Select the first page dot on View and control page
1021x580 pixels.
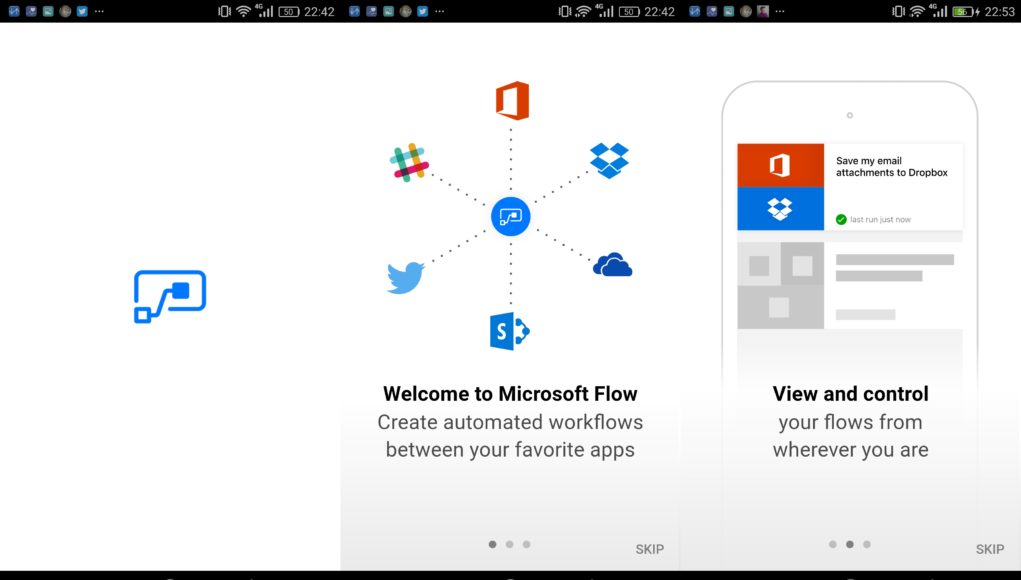(833, 544)
